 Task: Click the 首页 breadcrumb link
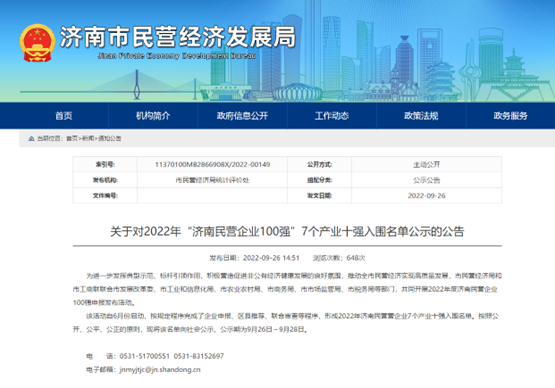pos(71,138)
